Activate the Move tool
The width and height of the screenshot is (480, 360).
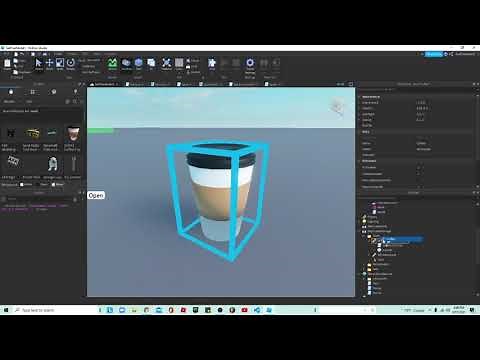coord(49,64)
